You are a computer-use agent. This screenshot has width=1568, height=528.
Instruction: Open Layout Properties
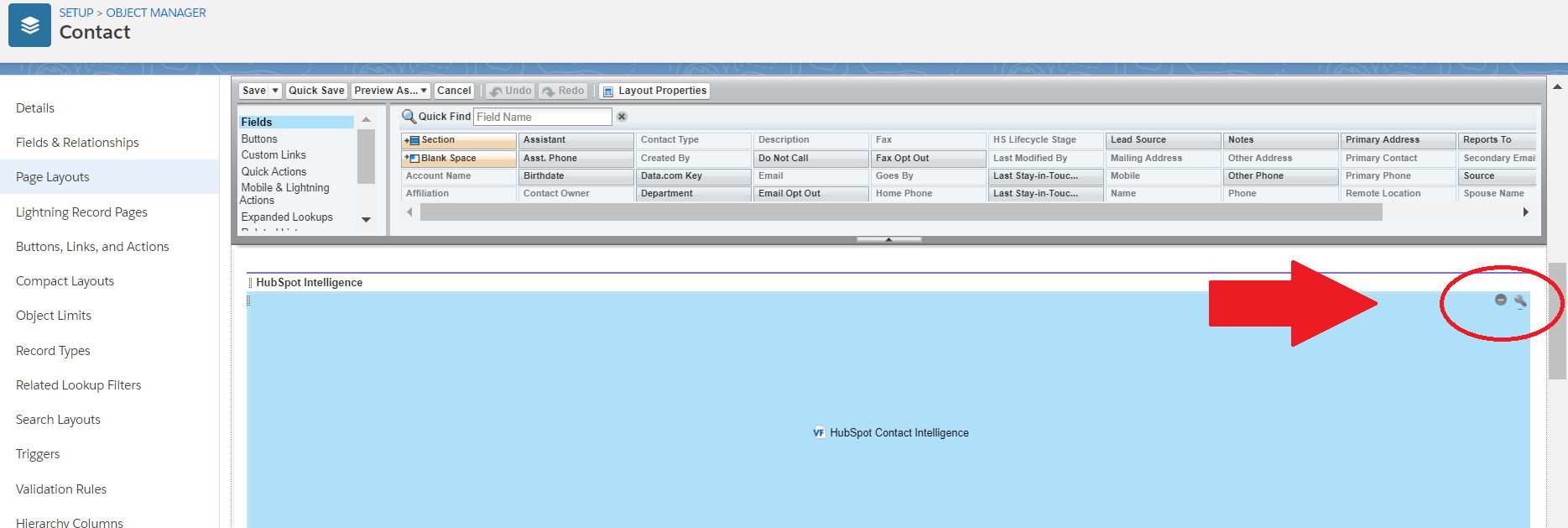pos(654,91)
